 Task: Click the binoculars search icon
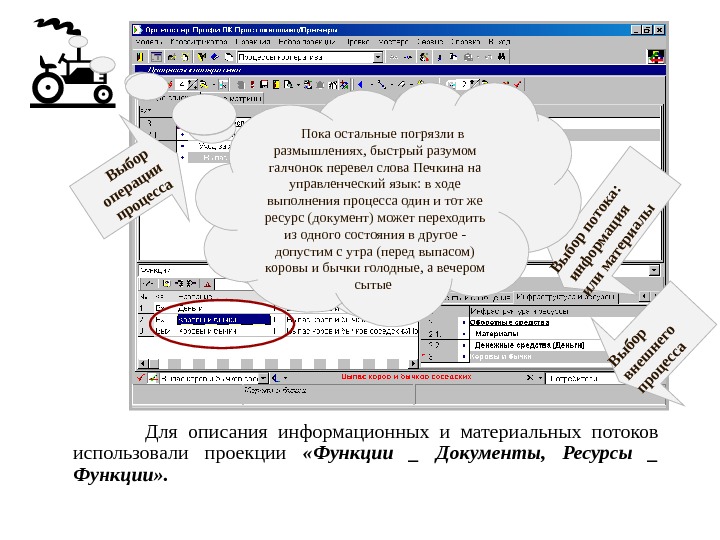[x=501, y=57]
